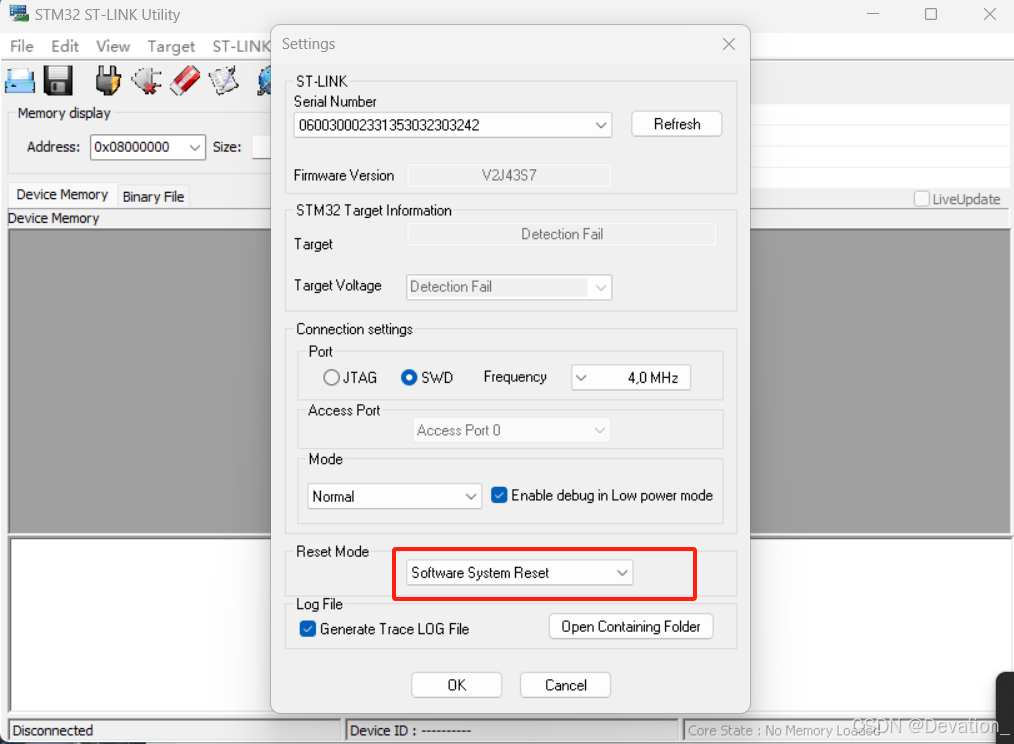Toggle Enable debug in Low power mode
Viewport: 1014px width, 744px height.
coord(499,496)
